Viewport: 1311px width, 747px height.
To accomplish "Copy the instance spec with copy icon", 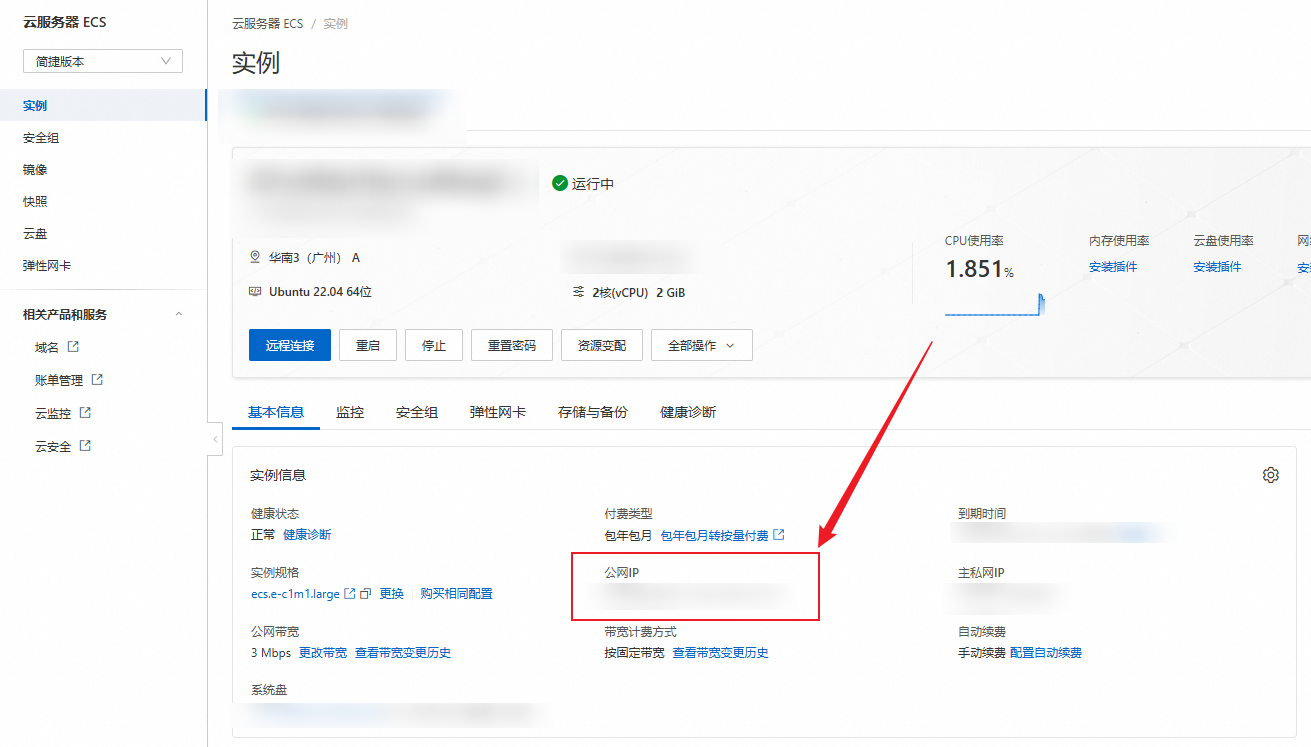I will [x=366, y=593].
